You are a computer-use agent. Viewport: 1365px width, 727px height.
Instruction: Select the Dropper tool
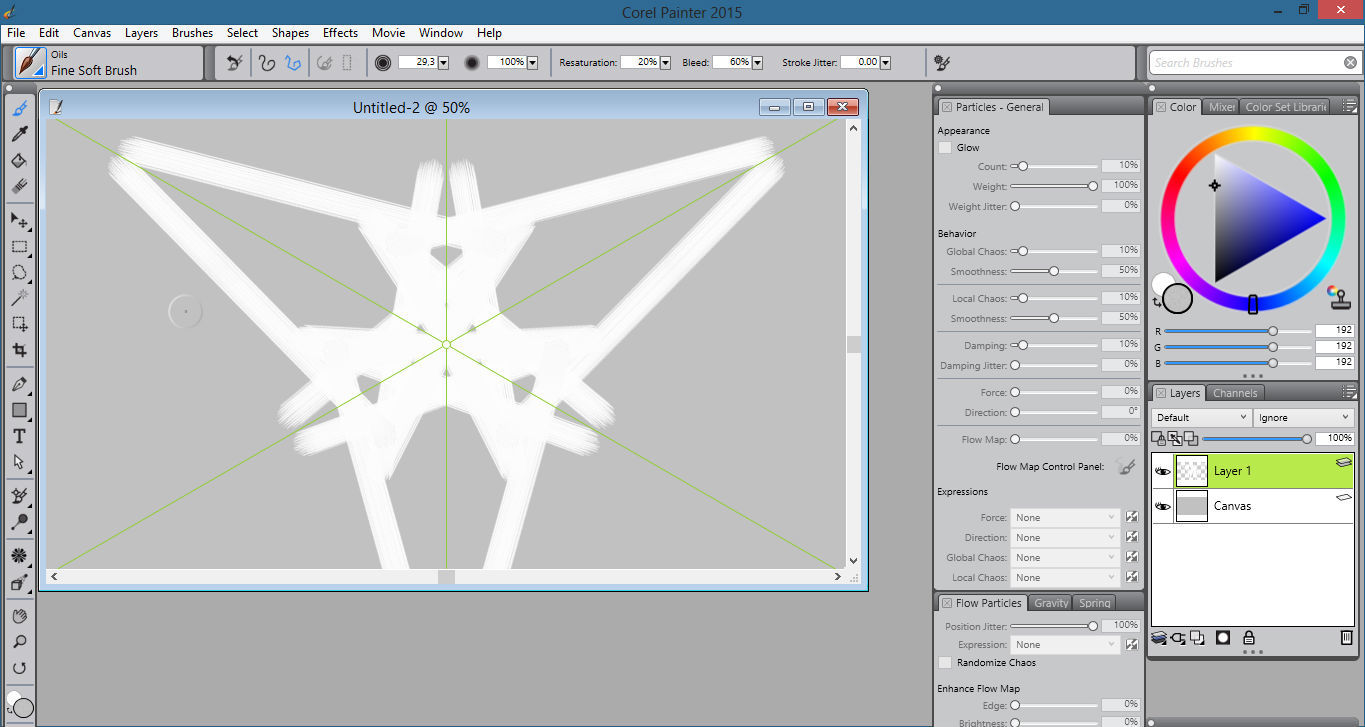[19, 134]
